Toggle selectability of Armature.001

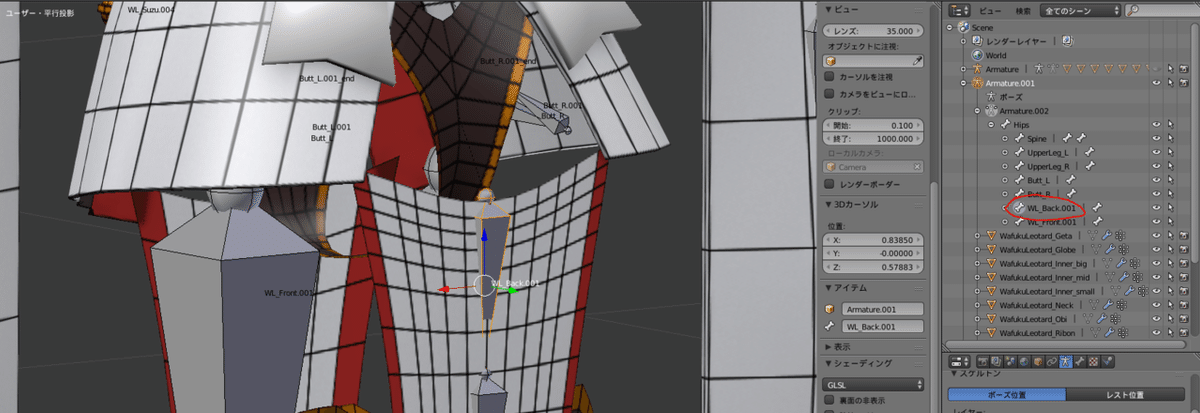(1172, 83)
